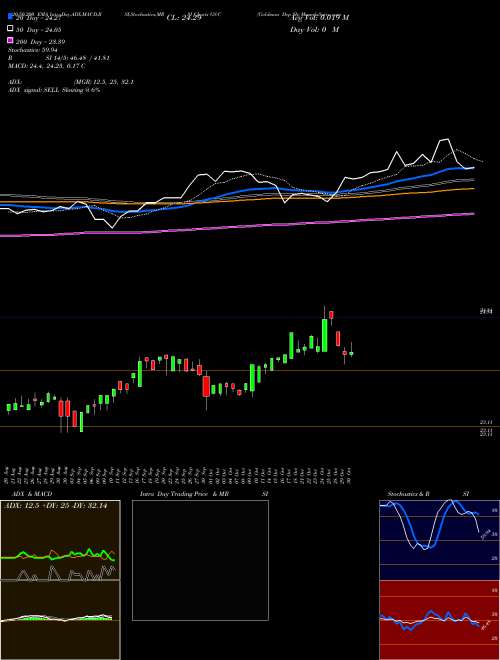
Task: Click the 'Avg Vol: 0.019 M' text
Action: (320, 17)
